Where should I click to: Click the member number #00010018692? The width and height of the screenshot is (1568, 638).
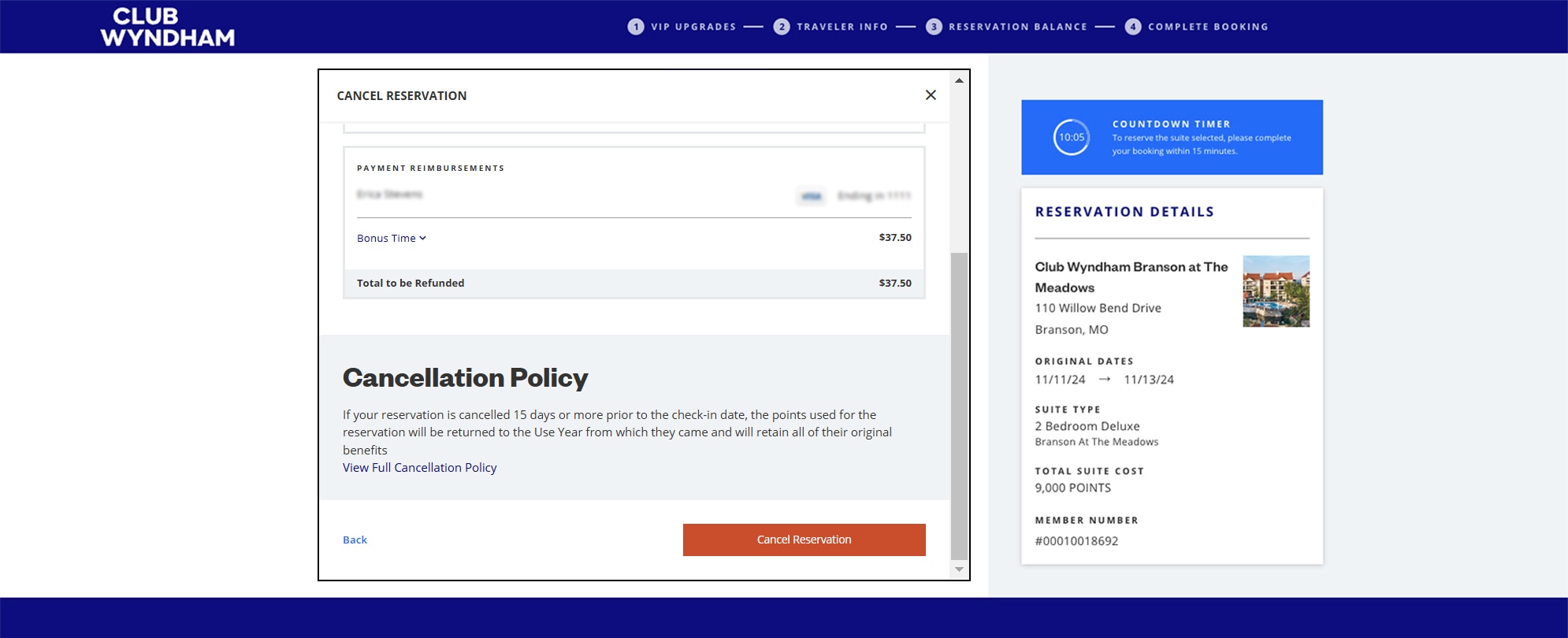1076,541
